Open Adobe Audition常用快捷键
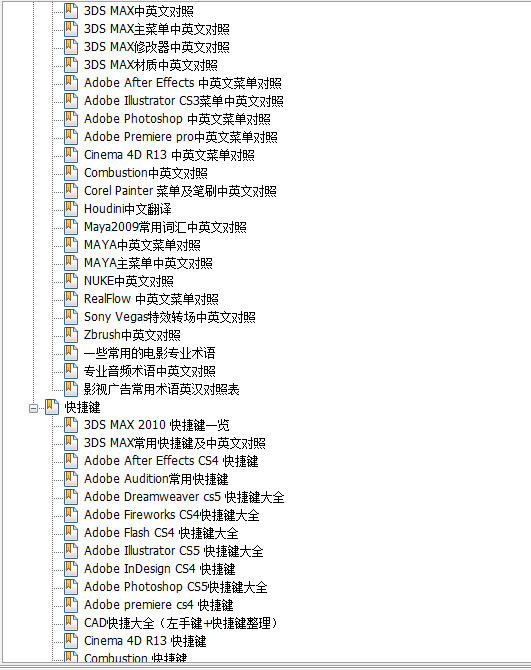The image size is (531, 670). [156, 479]
